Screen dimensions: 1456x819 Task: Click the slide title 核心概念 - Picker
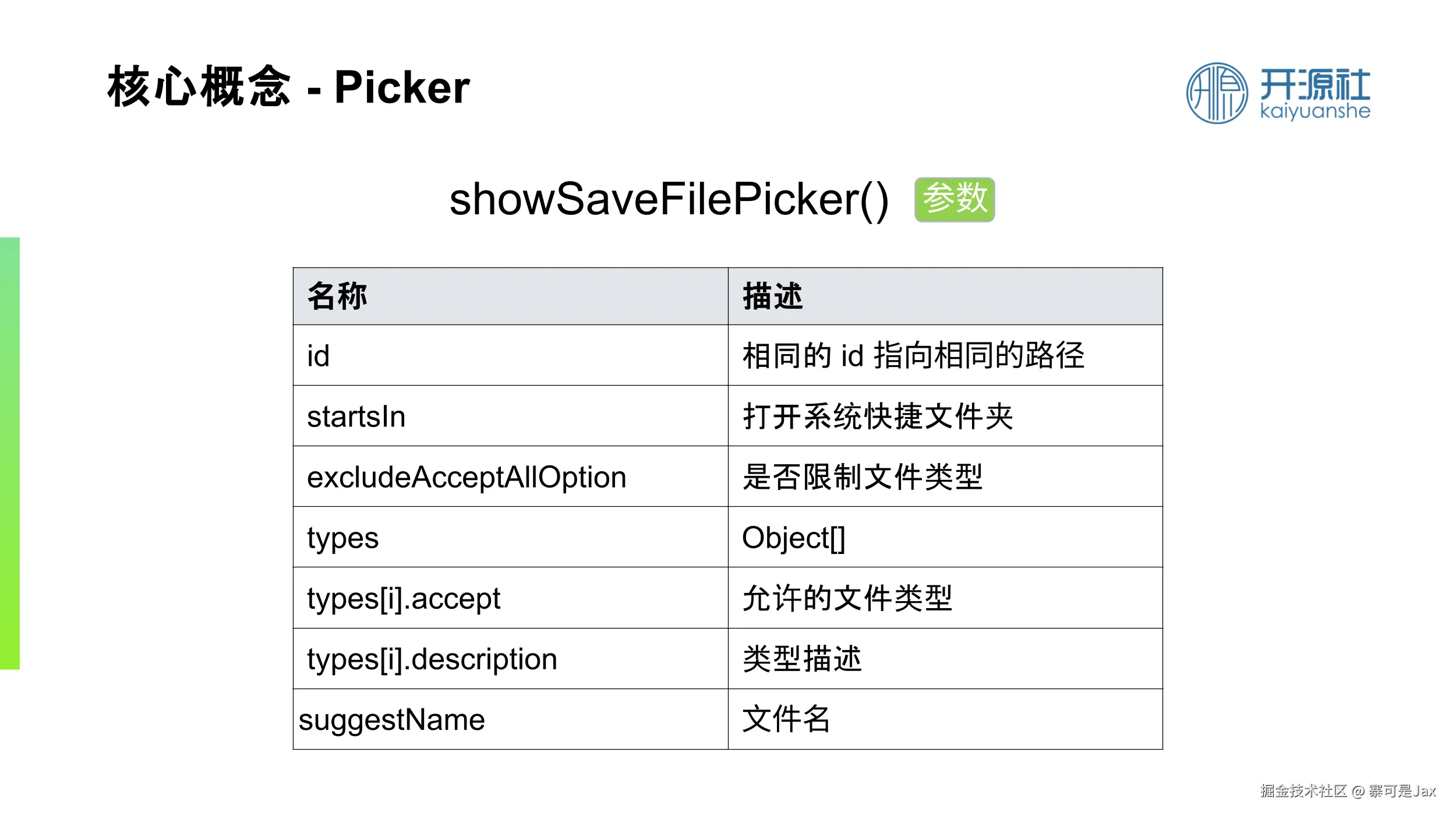click(x=288, y=87)
